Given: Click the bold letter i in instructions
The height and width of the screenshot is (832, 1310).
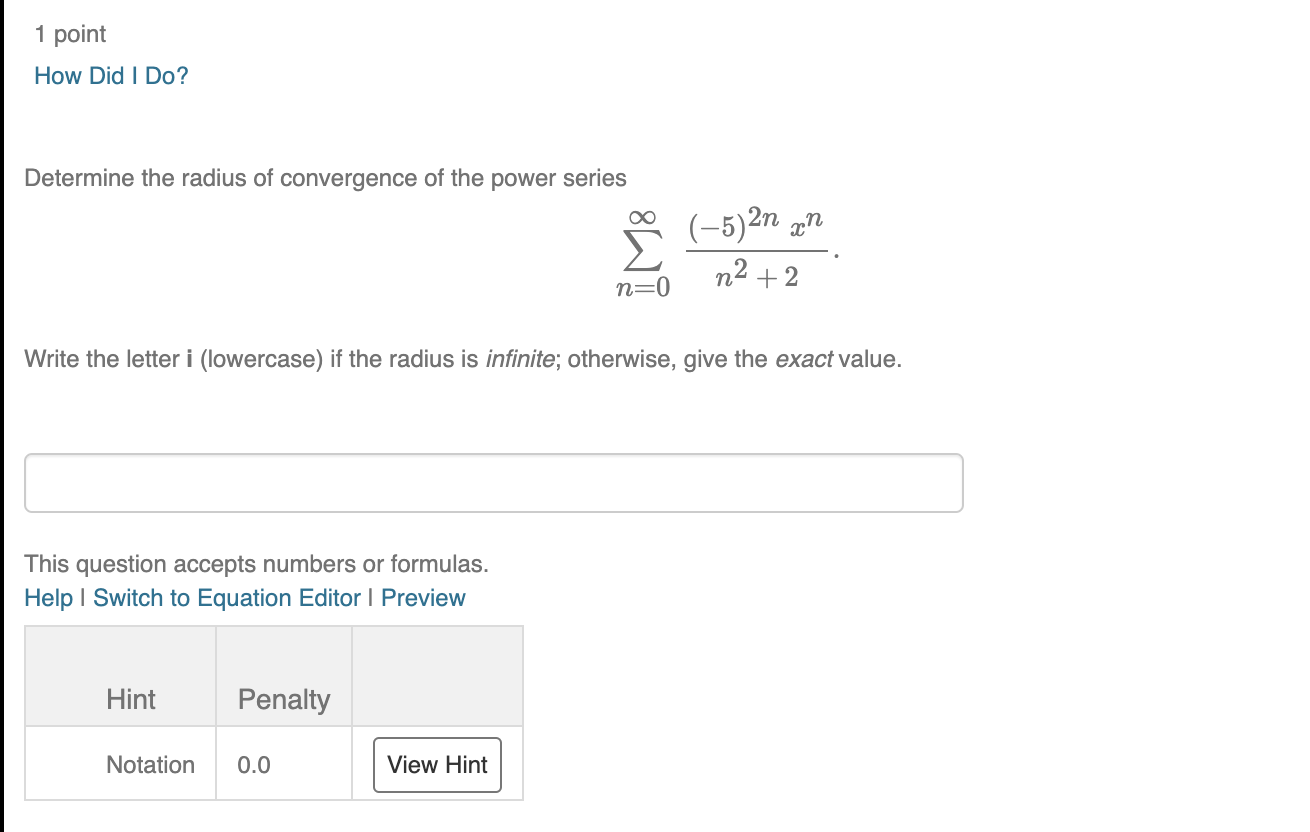Looking at the screenshot, I should 190,359.
